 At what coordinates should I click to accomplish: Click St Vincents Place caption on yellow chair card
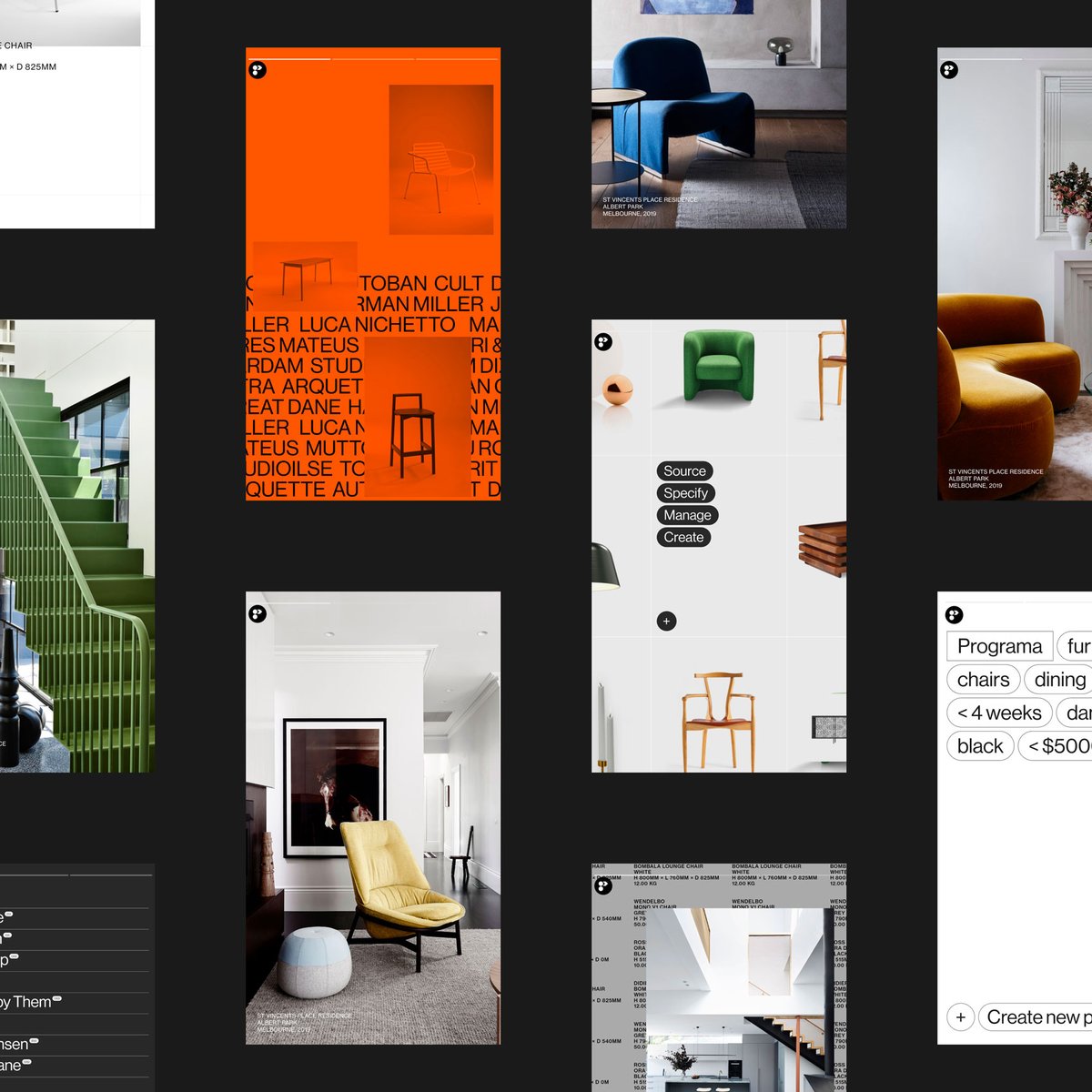point(304,1023)
